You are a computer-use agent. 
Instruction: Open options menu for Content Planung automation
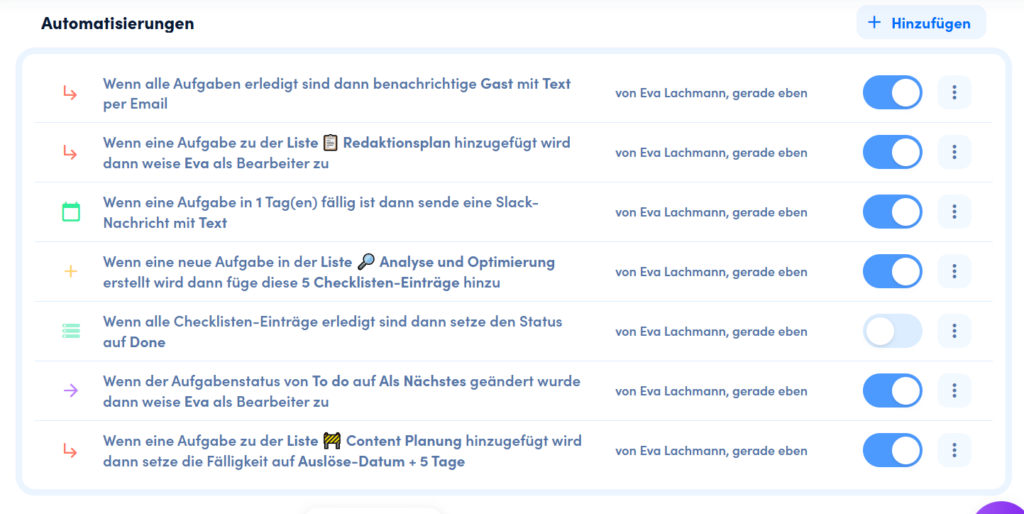click(954, 450)
